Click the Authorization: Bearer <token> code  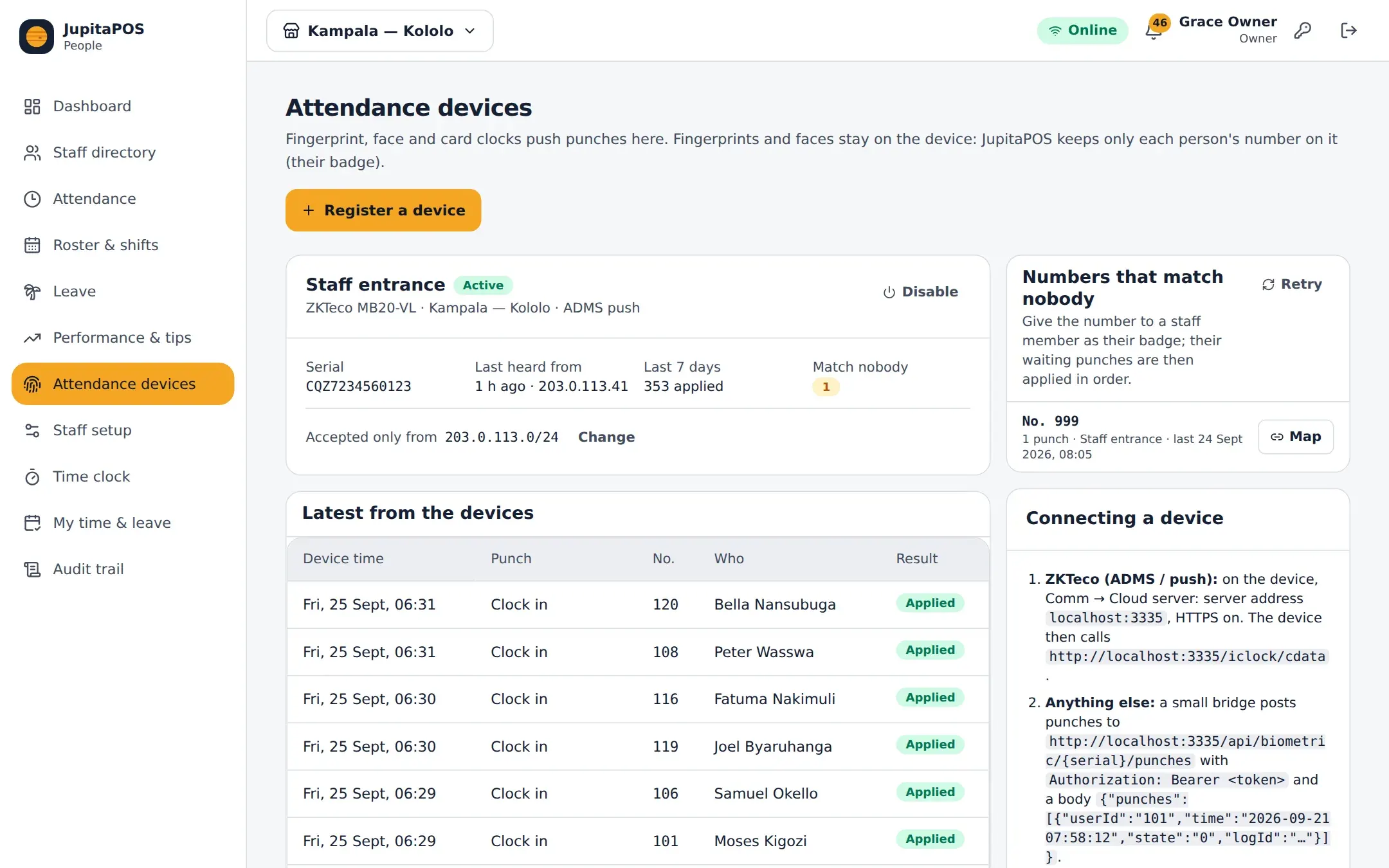[1167, 780]
